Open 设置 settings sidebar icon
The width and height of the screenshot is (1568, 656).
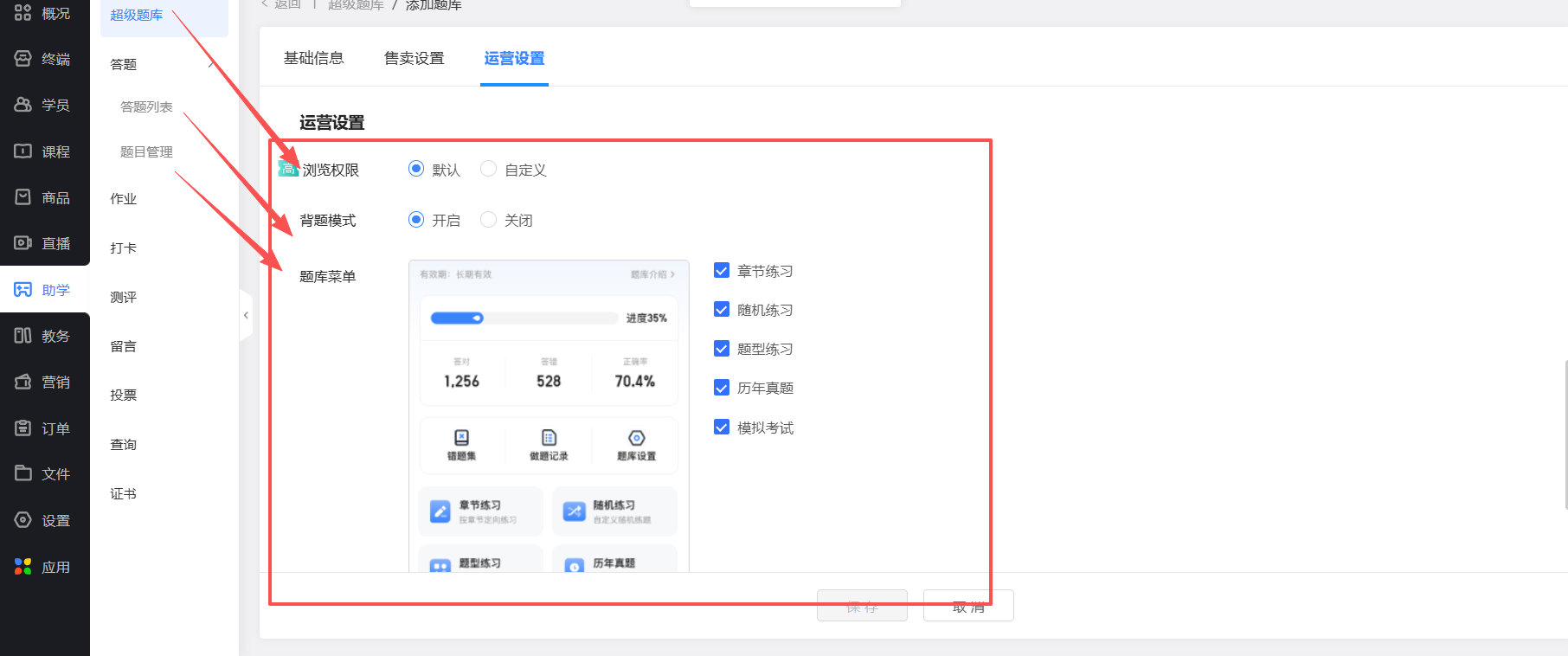(x=23, y=520)
